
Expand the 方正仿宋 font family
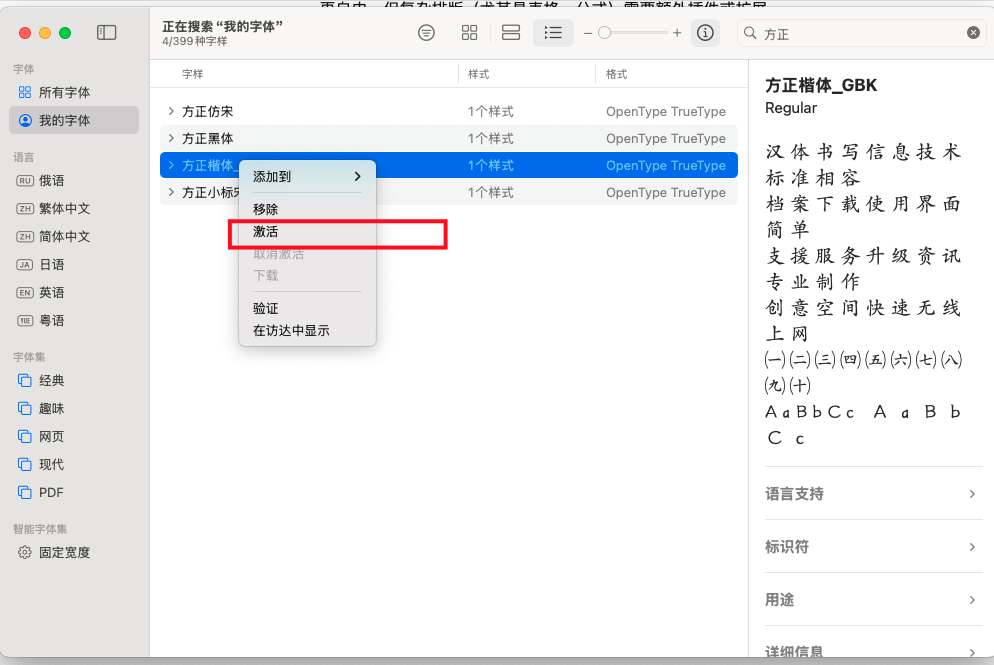click(171, 111)
